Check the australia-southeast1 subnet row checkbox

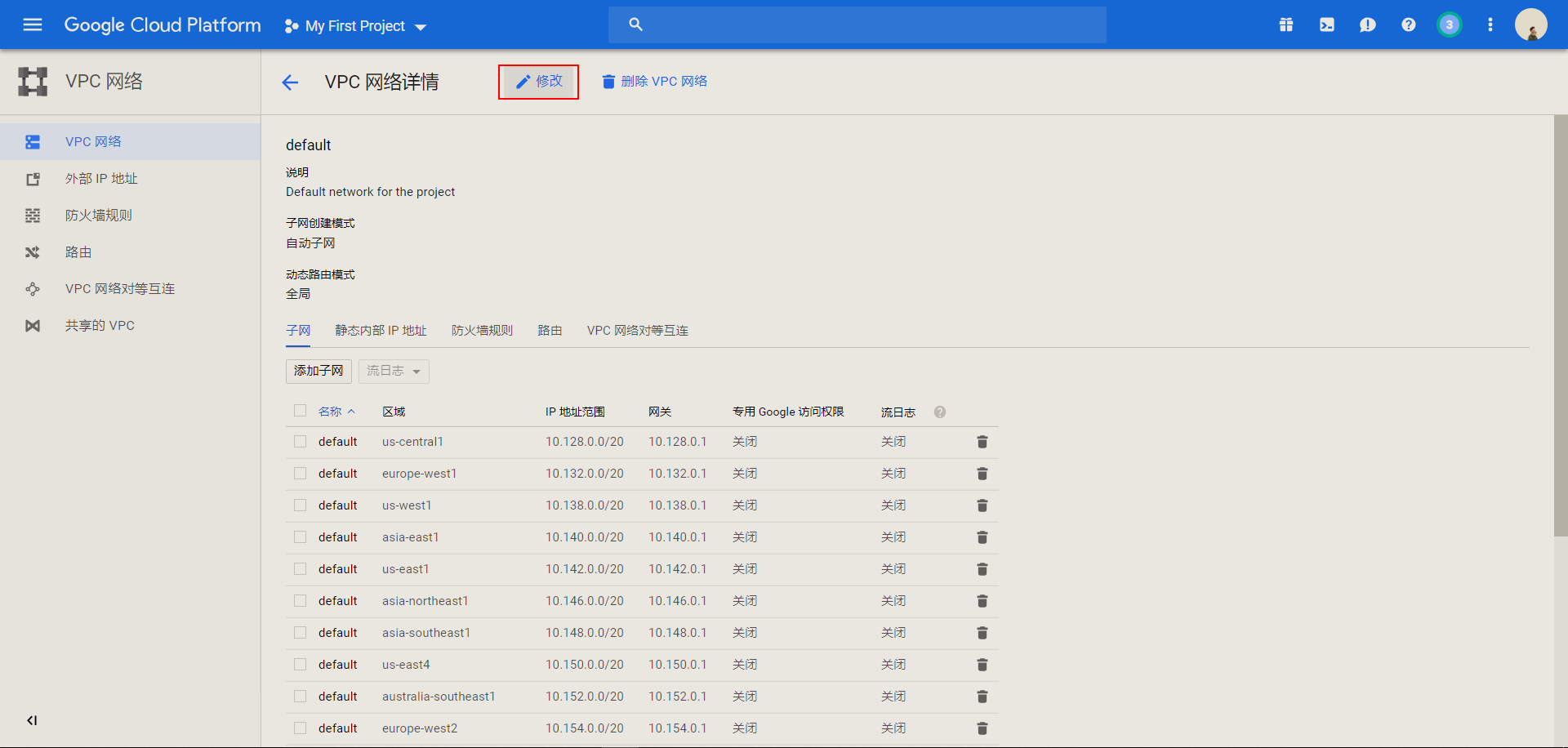pyautogui.click(x=300, y=697)
